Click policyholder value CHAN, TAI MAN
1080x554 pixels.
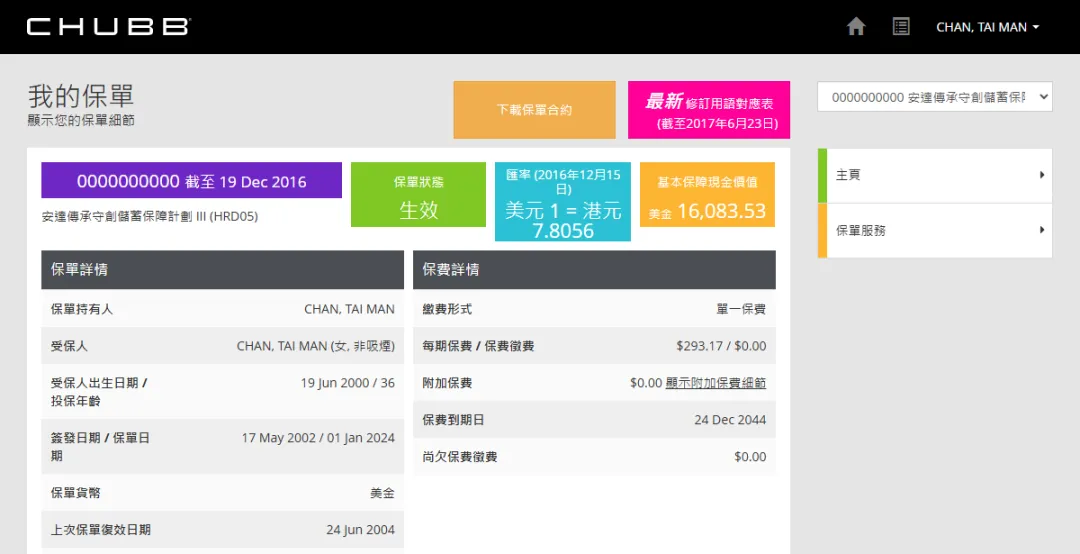click(349, 309)
